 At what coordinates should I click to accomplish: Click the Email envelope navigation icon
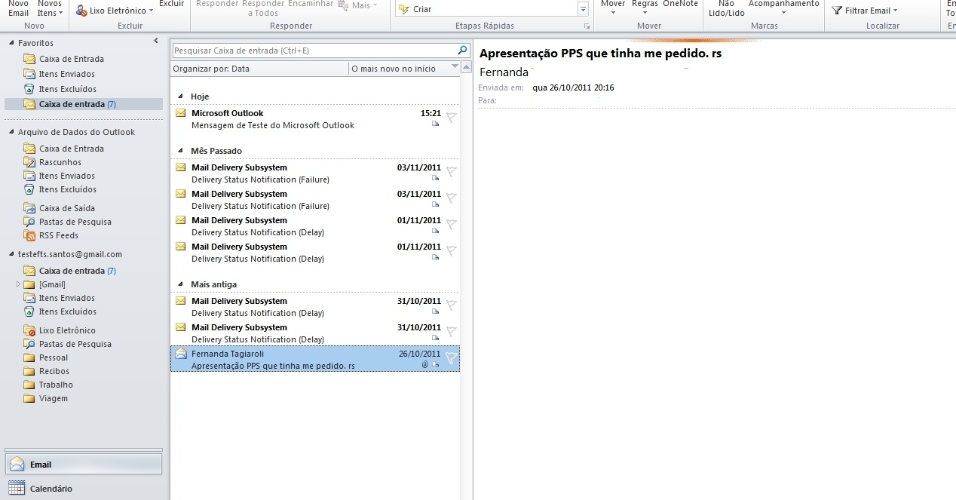point(17,464)
